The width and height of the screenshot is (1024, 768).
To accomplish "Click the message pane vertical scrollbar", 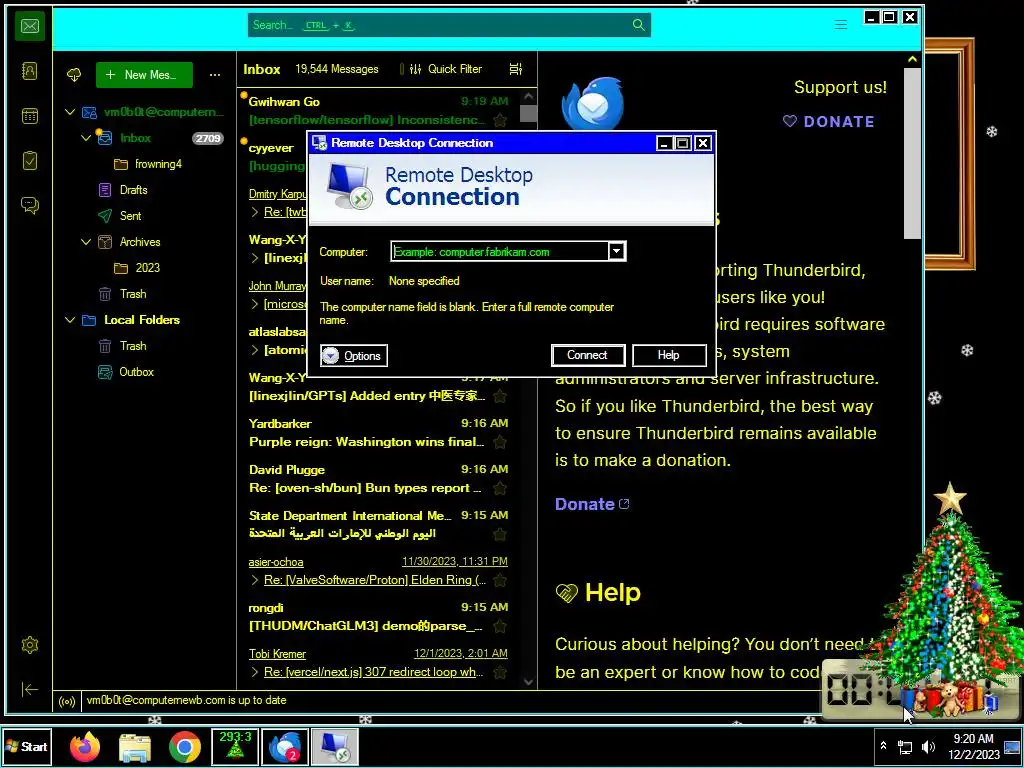I will pos(912,153).
